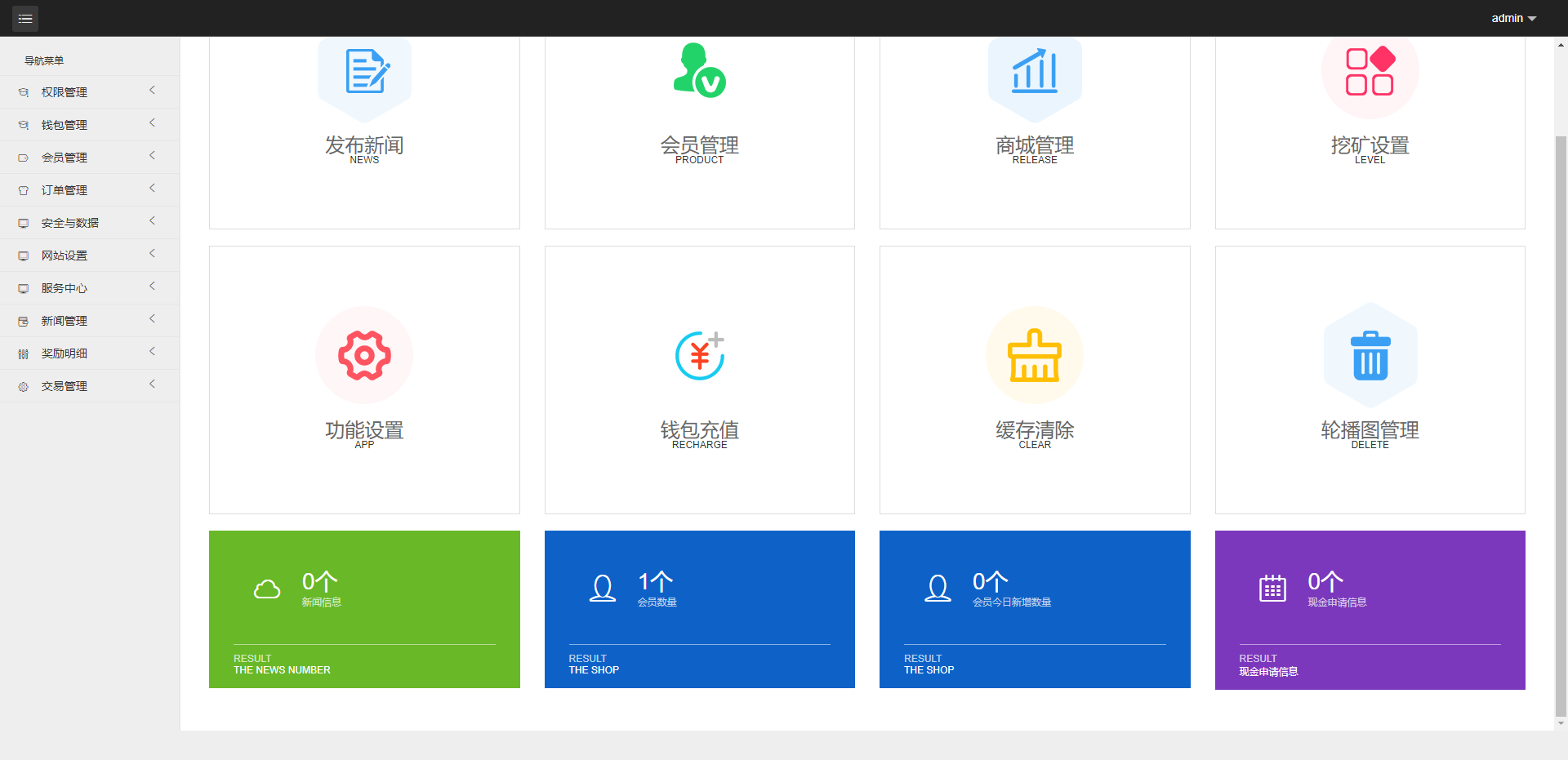The image size is (1568, 760).
Task: Click the icon left of 新闻管理
Action: (24, 321)
